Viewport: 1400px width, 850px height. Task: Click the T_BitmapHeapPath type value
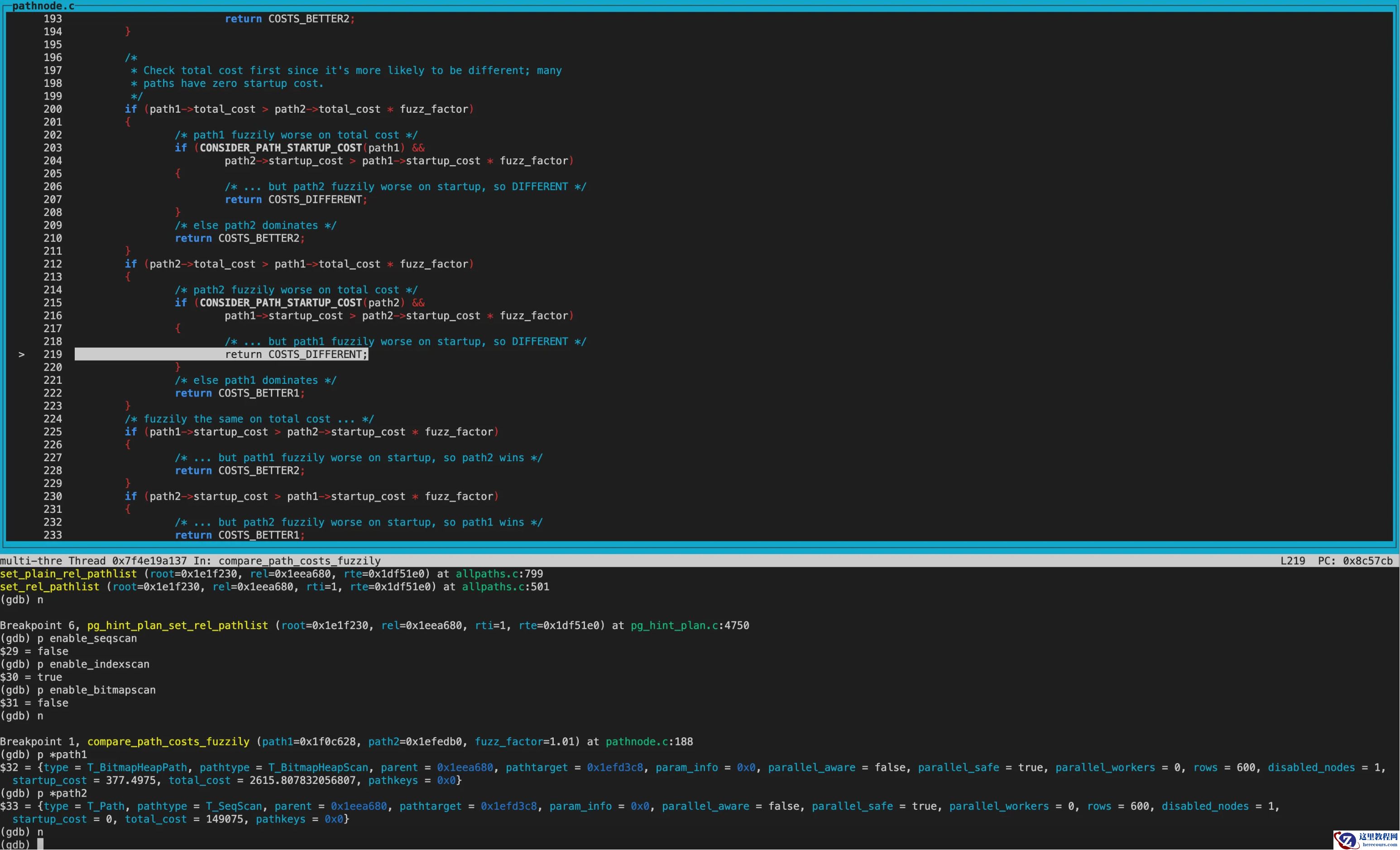pos(137,767)
